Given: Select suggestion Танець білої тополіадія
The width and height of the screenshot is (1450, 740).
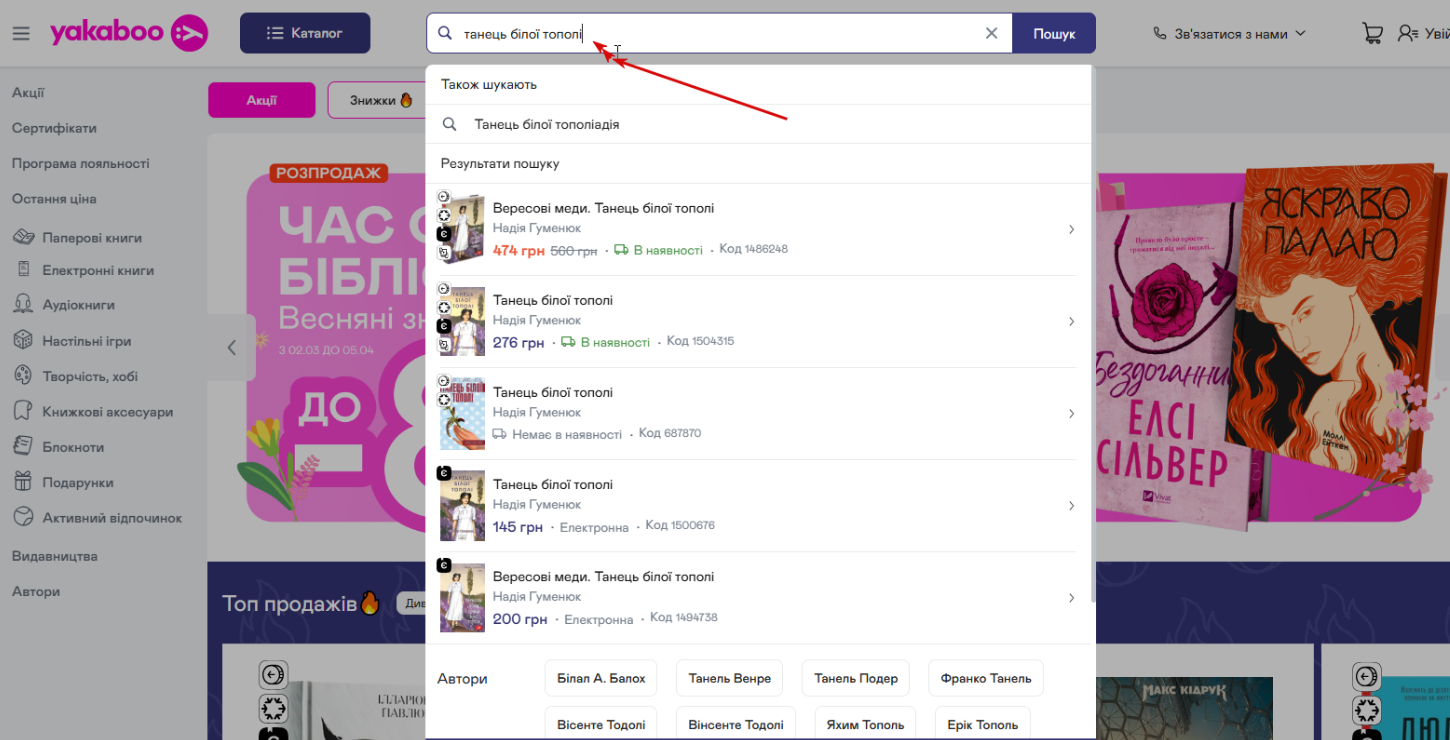Looking at the screenshot, I should pyautogui.click(x=760, y=124).
